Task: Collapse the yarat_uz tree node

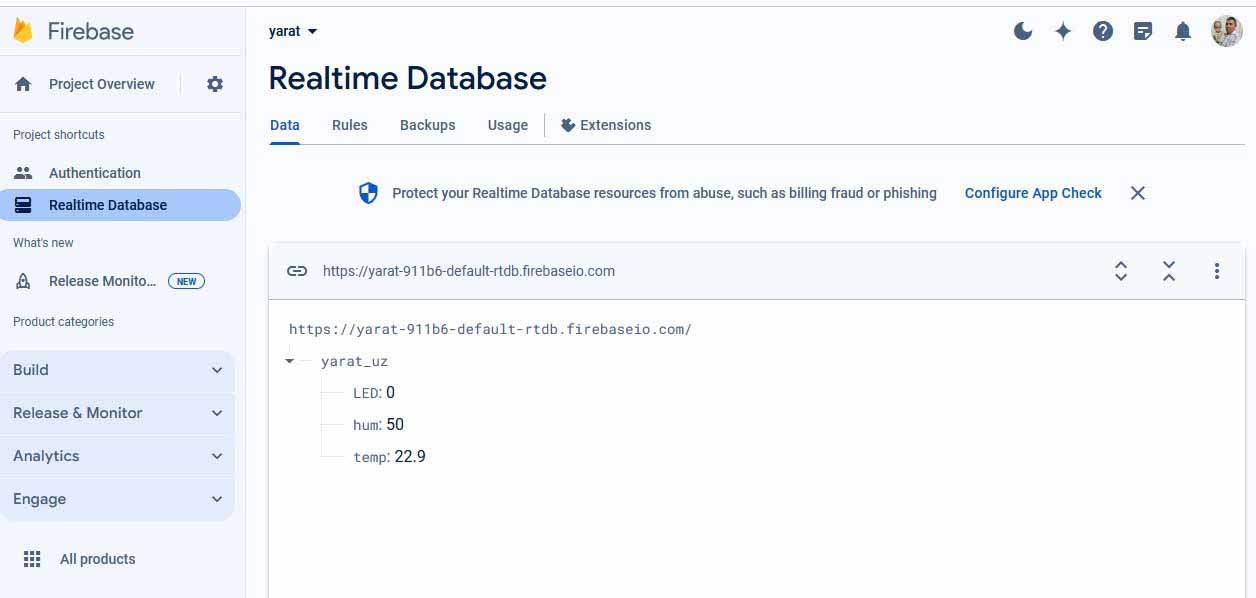Action: (x=290, y=361)
